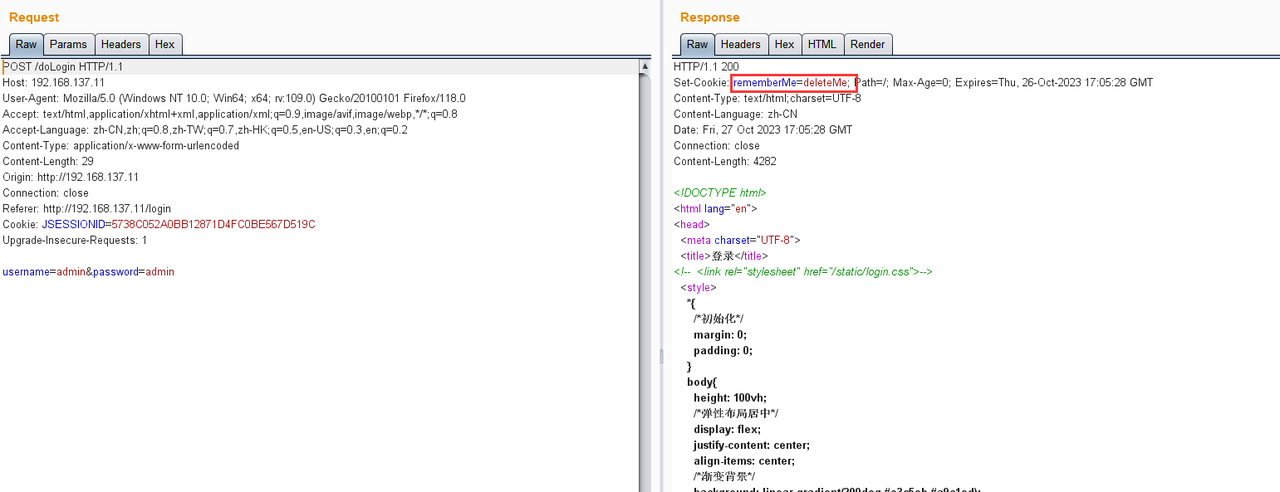Viewport: 1280px width, 492px height.
Task: Select the request Hex tab
Action: (x=165, y=44)
